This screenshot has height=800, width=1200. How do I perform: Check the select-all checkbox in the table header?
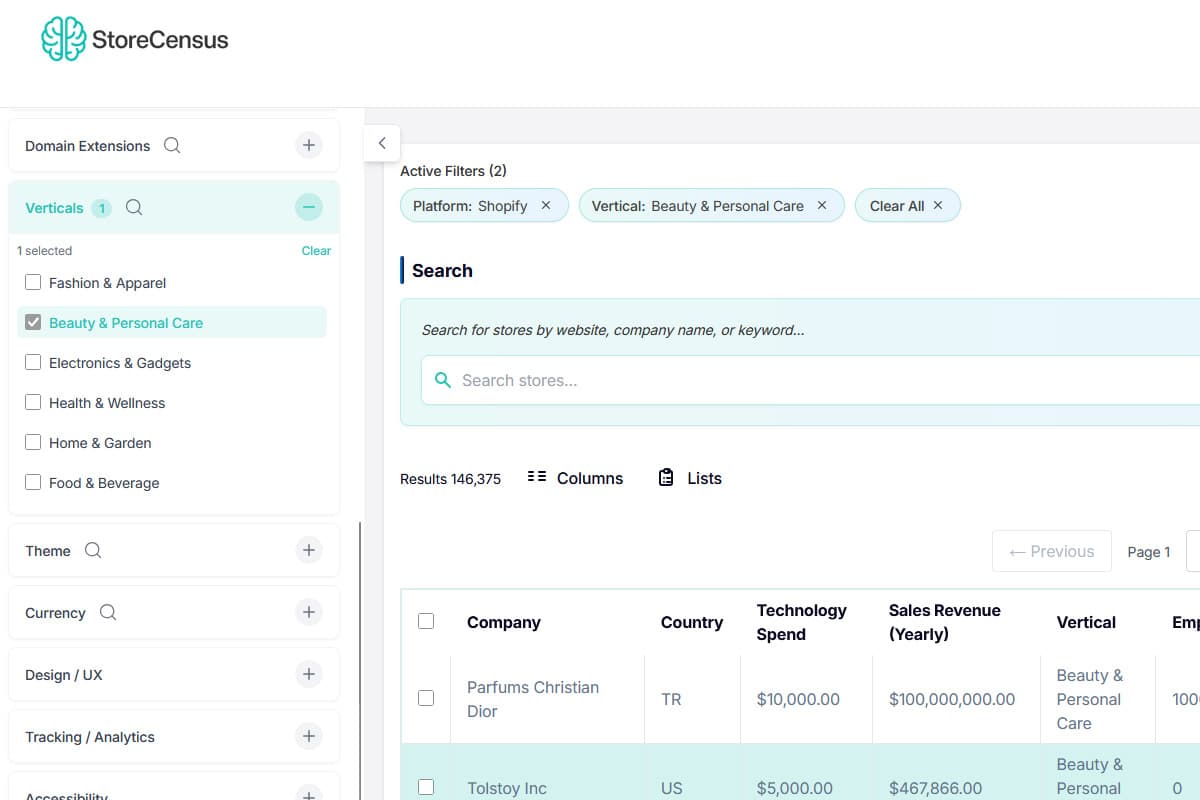(x=426, y=620)
